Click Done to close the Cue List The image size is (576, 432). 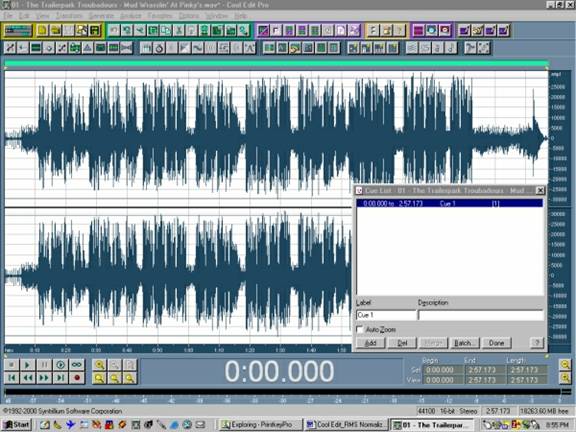(x=496, y=343)
